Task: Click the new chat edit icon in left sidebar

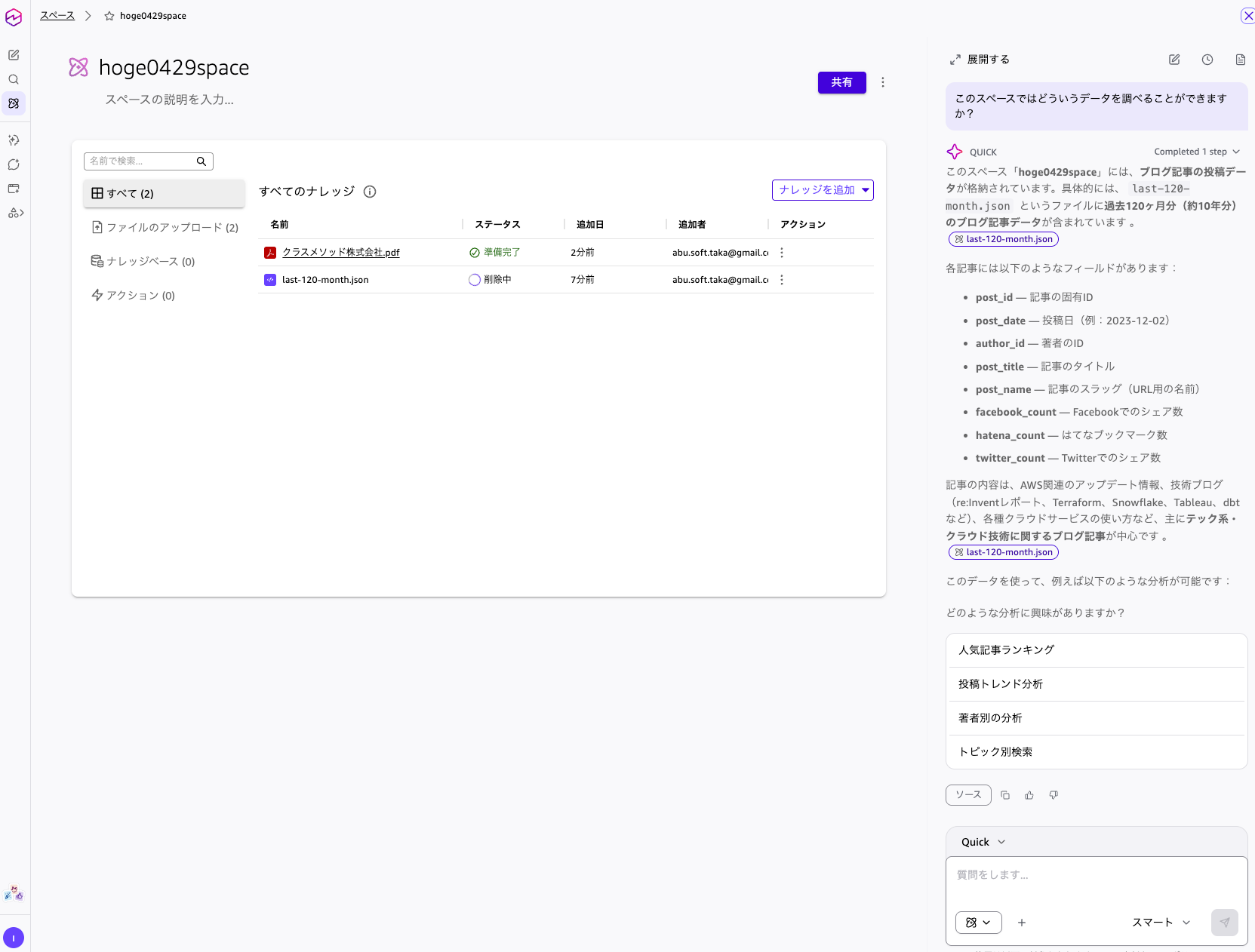Action: 14,55
